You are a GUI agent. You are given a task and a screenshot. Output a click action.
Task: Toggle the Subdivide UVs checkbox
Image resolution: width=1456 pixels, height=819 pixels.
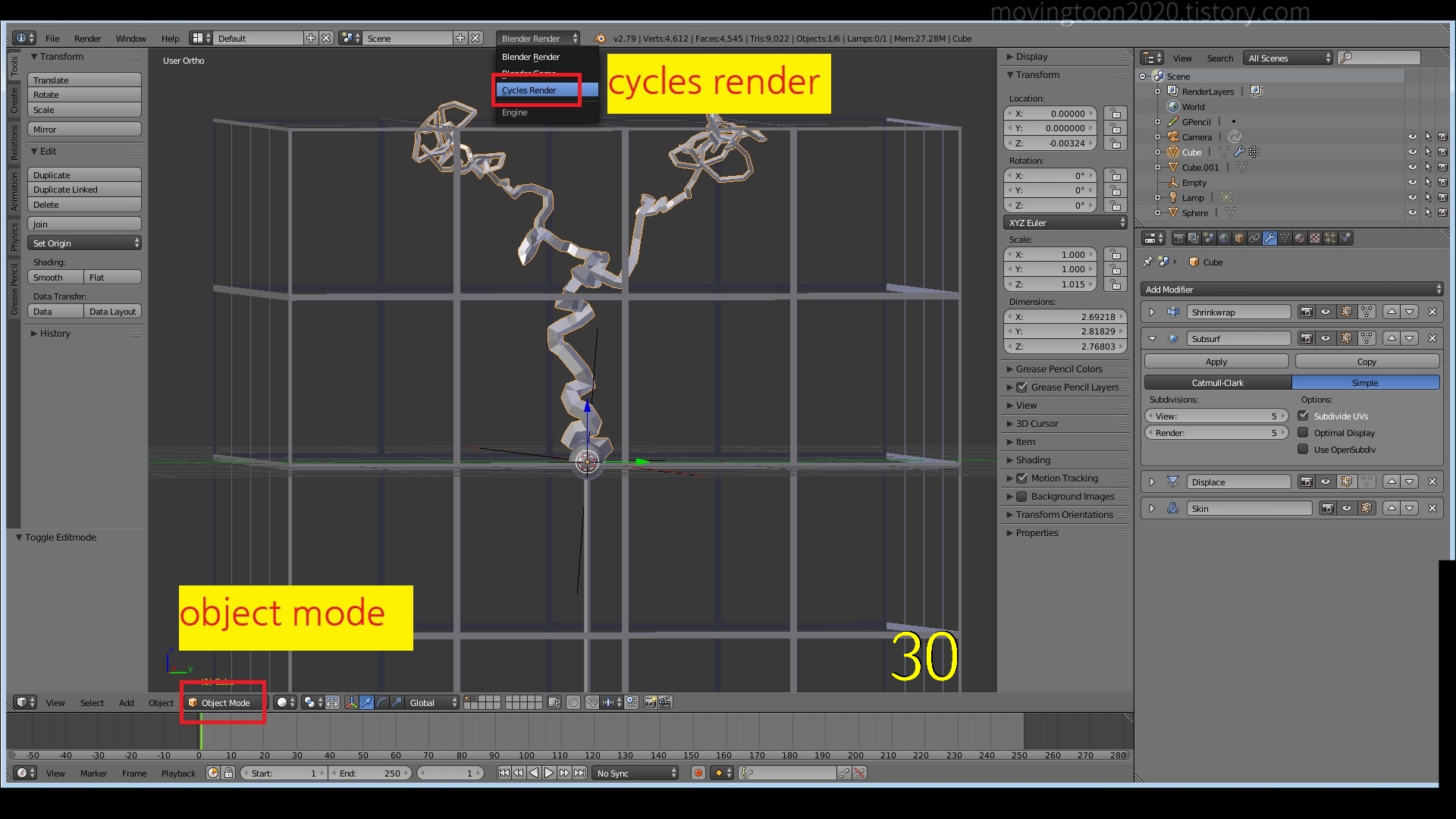point(1303,416)
